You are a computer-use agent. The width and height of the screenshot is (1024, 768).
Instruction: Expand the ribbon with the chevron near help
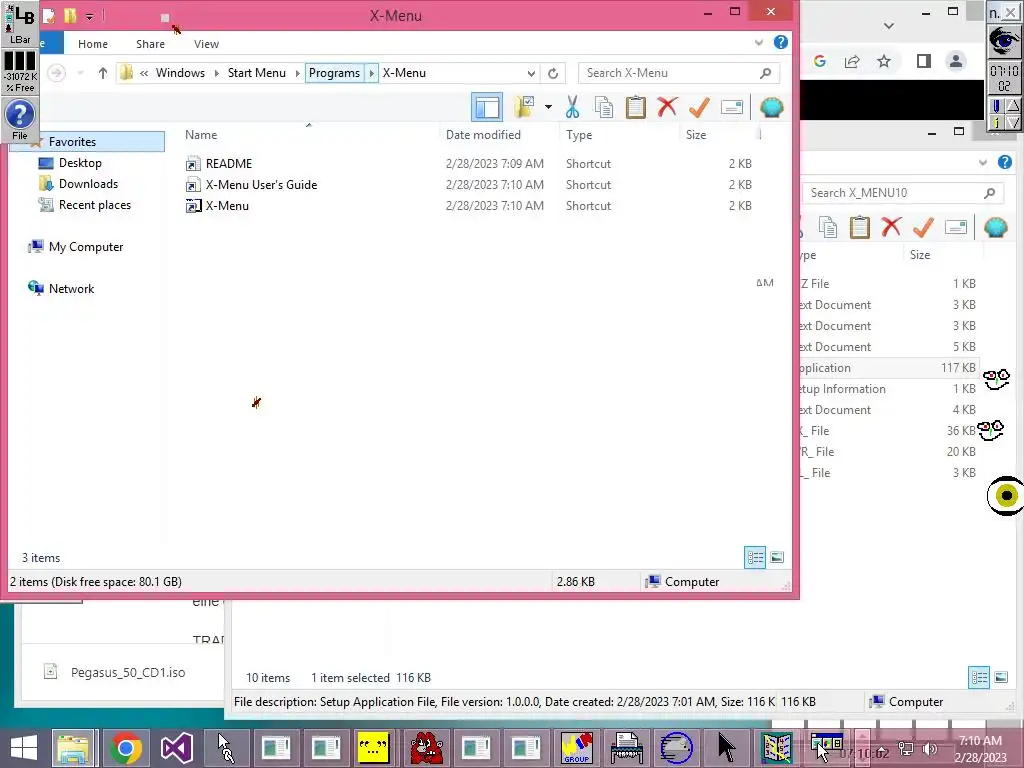pyautogui.click(x=759, y=42)
